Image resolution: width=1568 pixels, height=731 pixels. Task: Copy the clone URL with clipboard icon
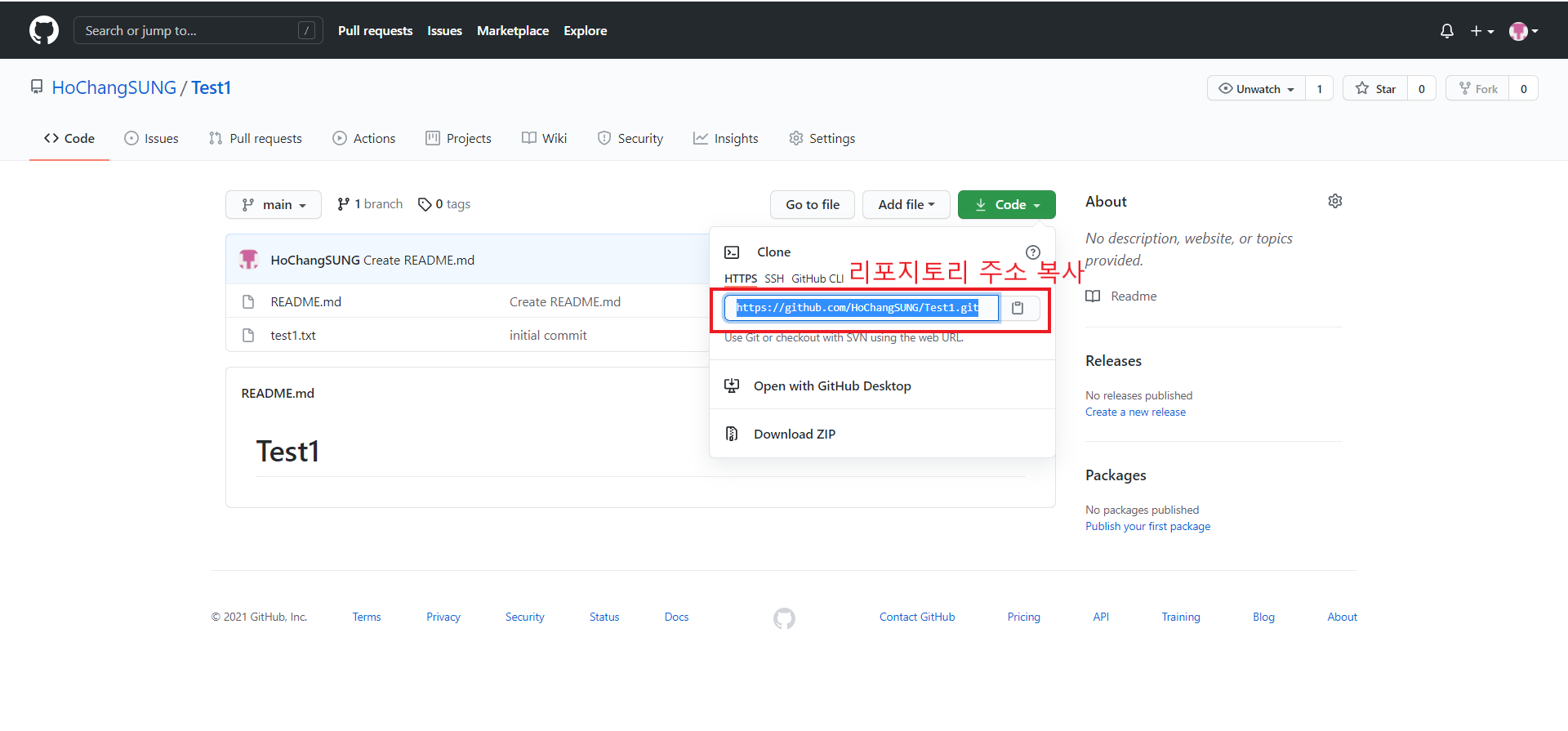[x=1018, y=308]
